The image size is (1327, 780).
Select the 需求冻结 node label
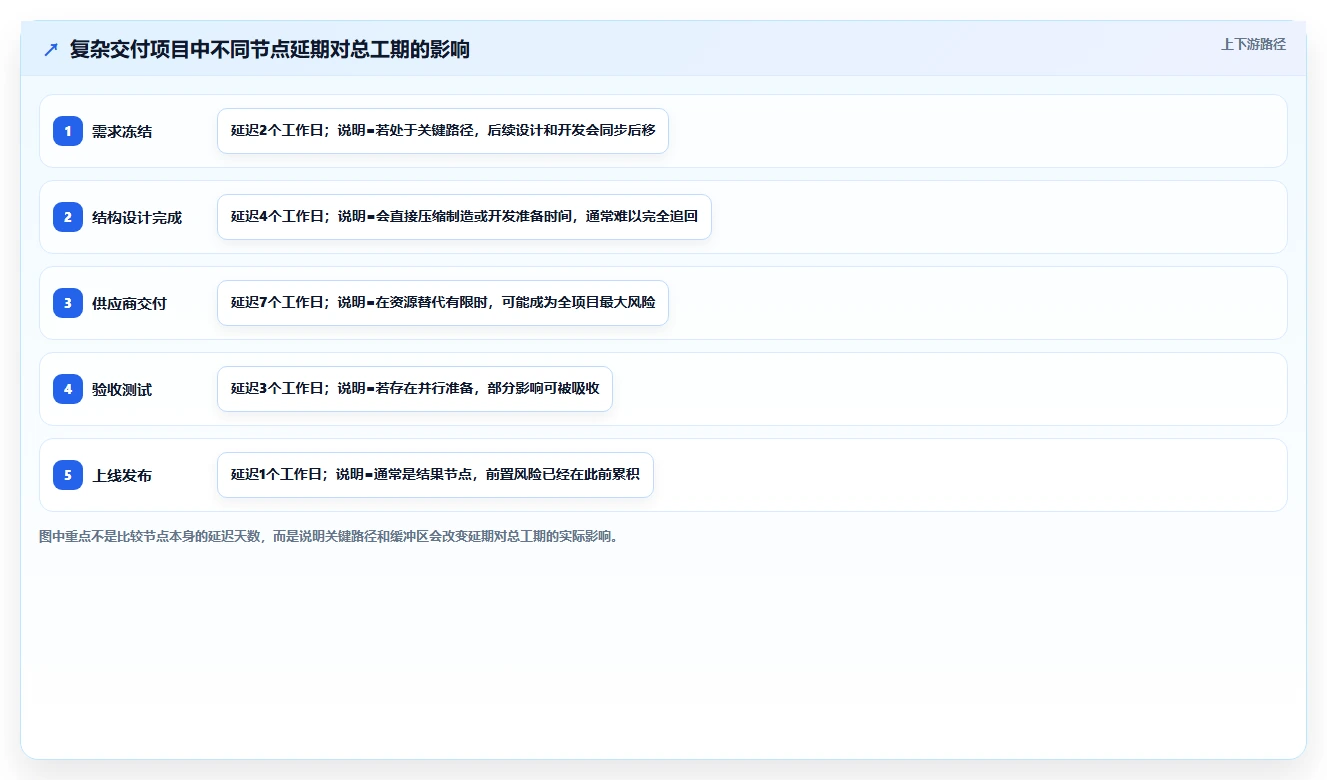tap(122, 132)
